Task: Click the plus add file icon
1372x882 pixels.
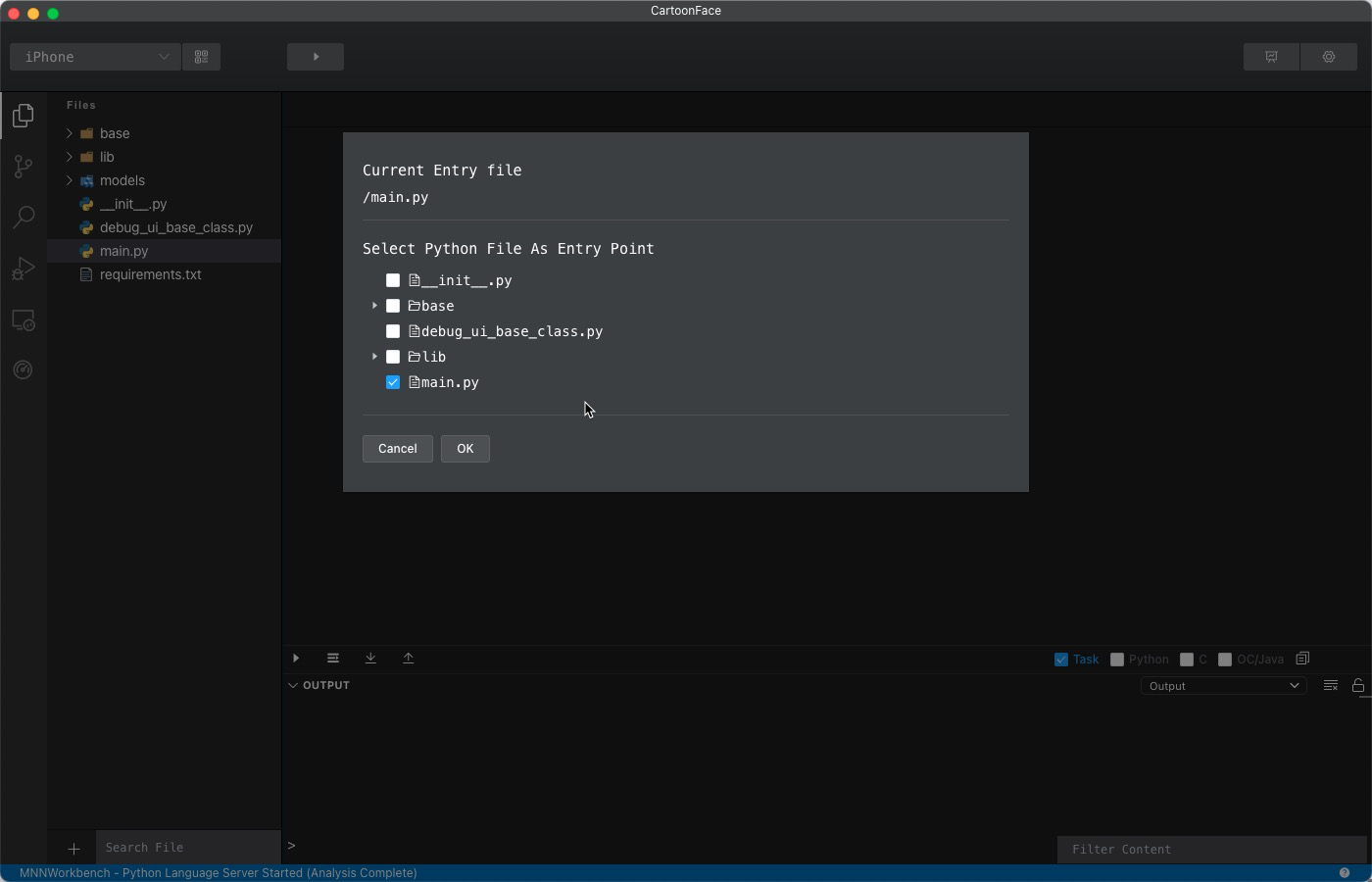Action: pos(73,849)
